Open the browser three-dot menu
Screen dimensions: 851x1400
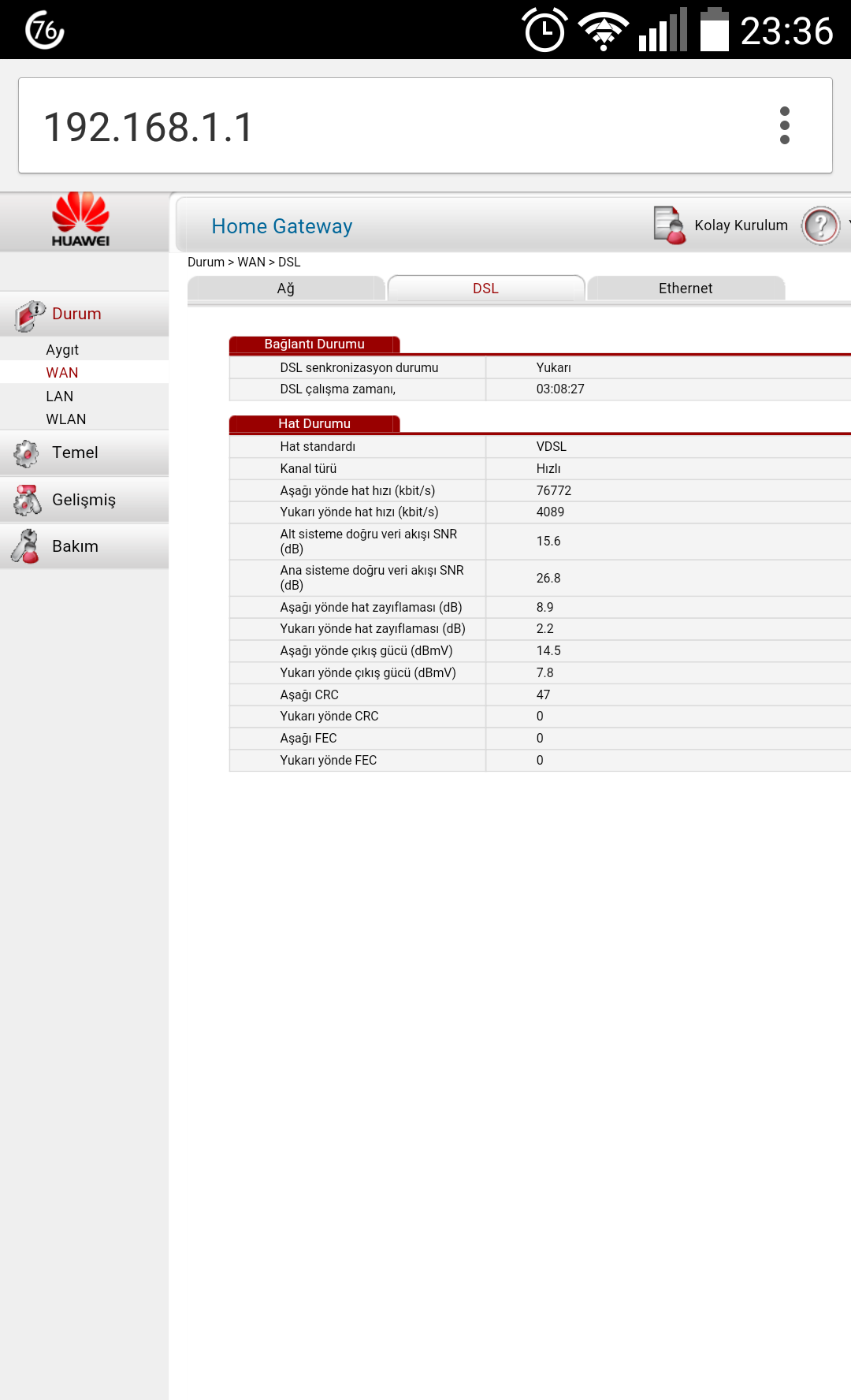(784, 125)
